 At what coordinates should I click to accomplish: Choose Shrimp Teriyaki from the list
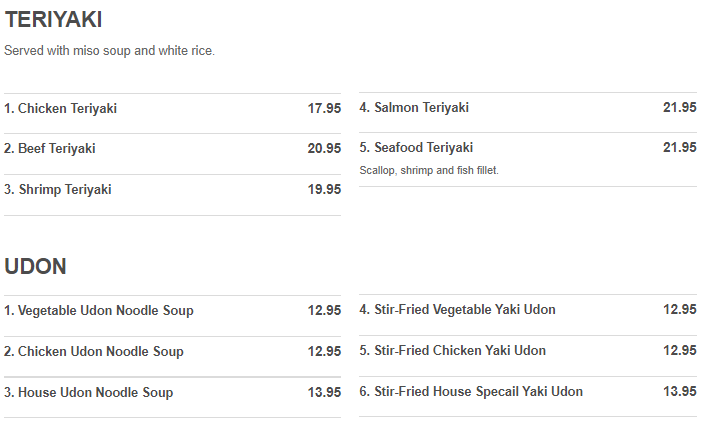pyautogui.click(x=58, y=190)
